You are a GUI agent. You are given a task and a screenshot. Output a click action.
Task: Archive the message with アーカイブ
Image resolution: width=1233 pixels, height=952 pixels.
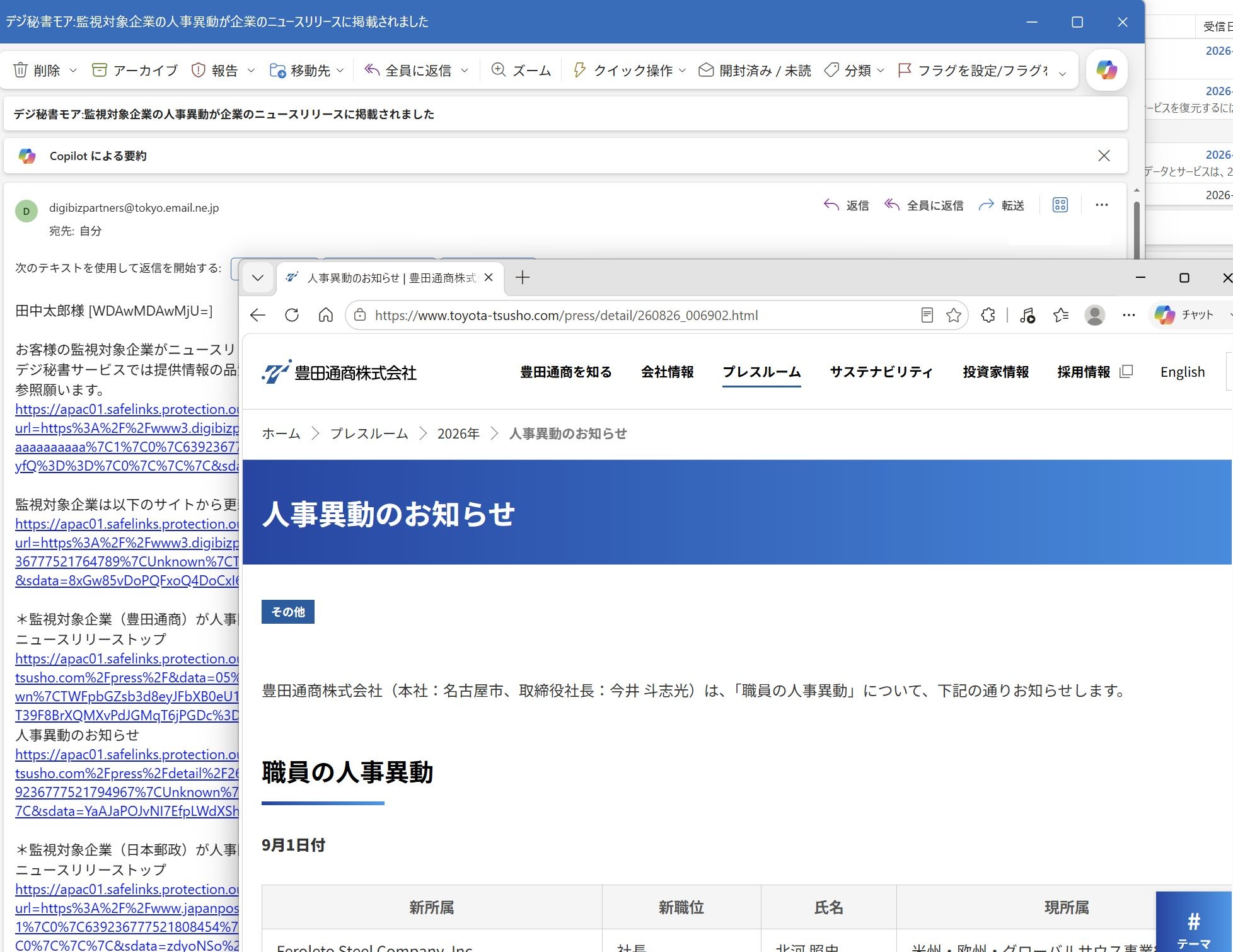click(x=135, y=70)
